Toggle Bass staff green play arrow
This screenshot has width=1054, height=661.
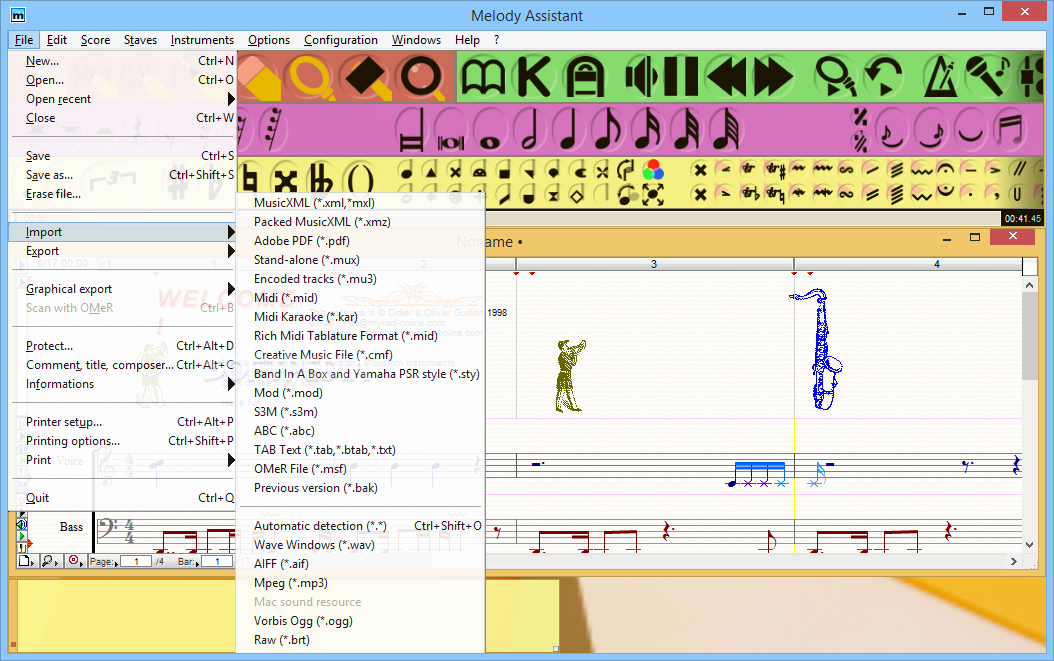pos(22,536)
